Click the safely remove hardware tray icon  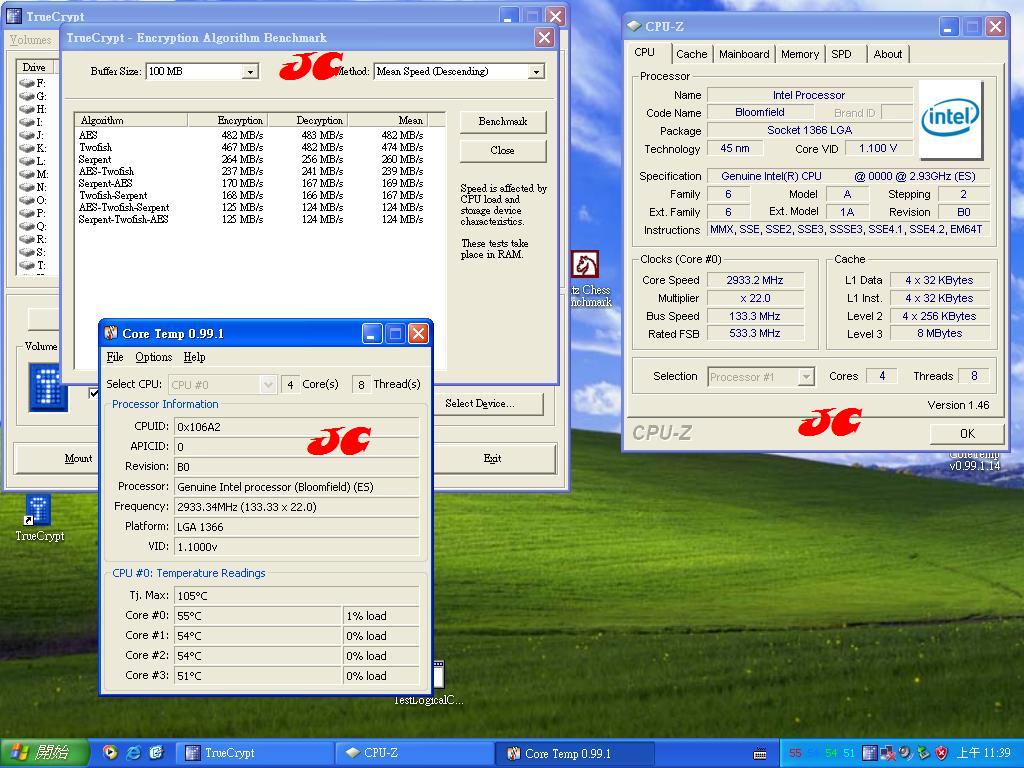[x=923, y=753]
